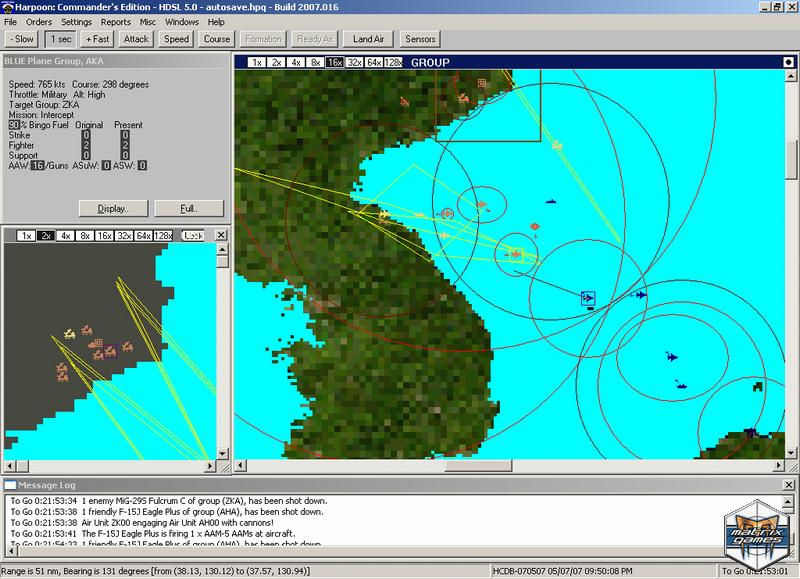Select the red plane in the upper small circle
Viewport: 800px width, 579px height.
[x=482, y=205]
